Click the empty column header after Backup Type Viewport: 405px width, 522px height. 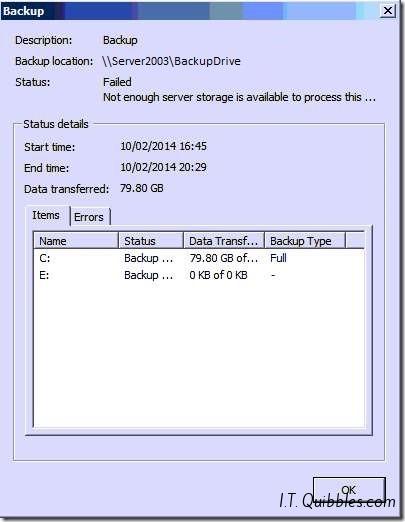pyautogui.click(x=355, y=241)
